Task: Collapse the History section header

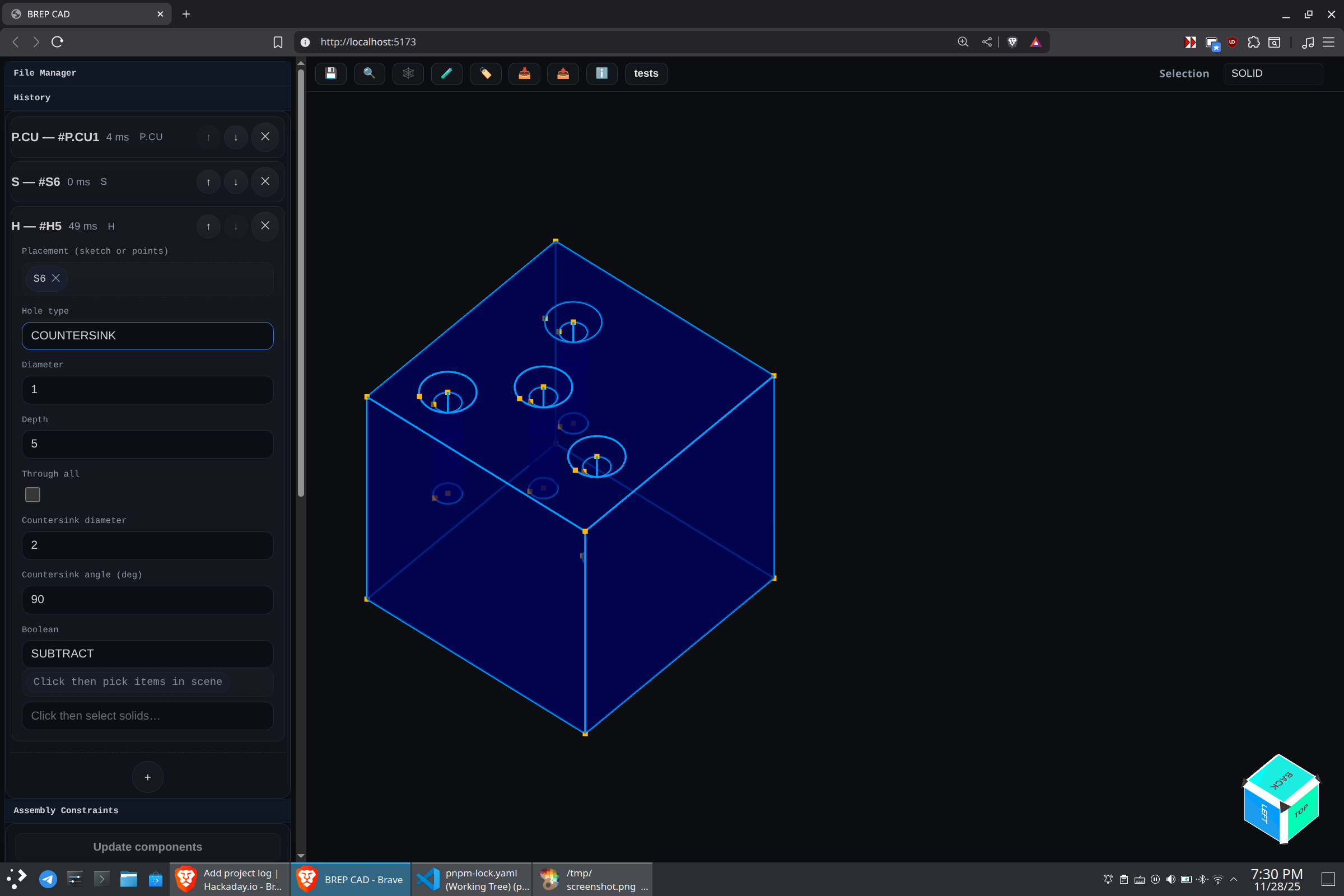Action: [x=32, y=97]
